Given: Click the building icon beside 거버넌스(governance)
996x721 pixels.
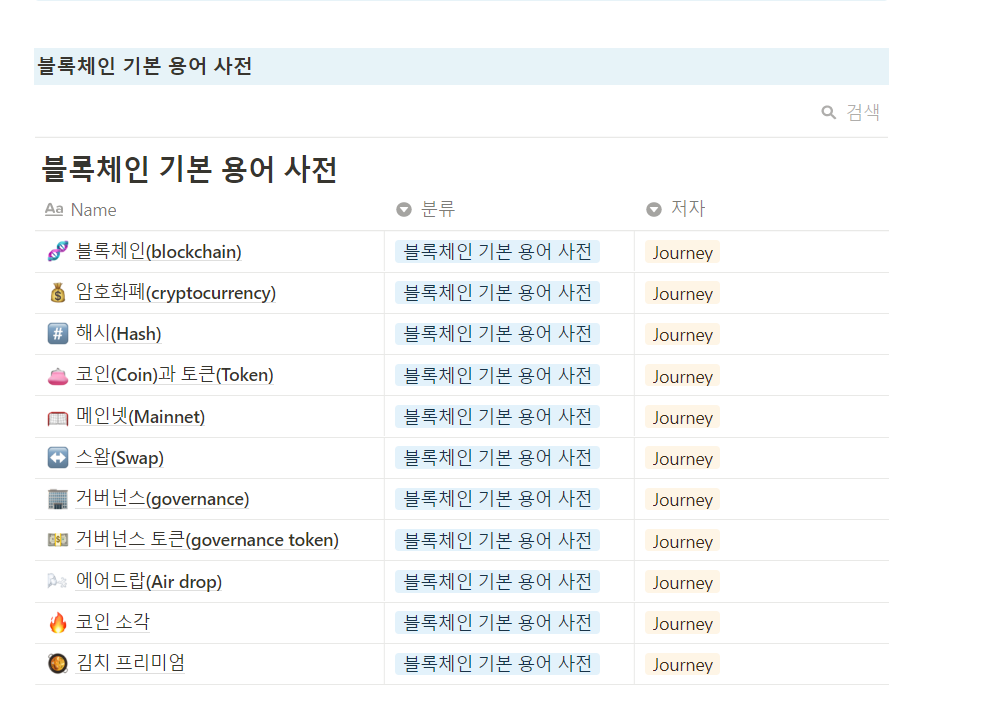Looking at the screenshot, I should click(58, 499).
